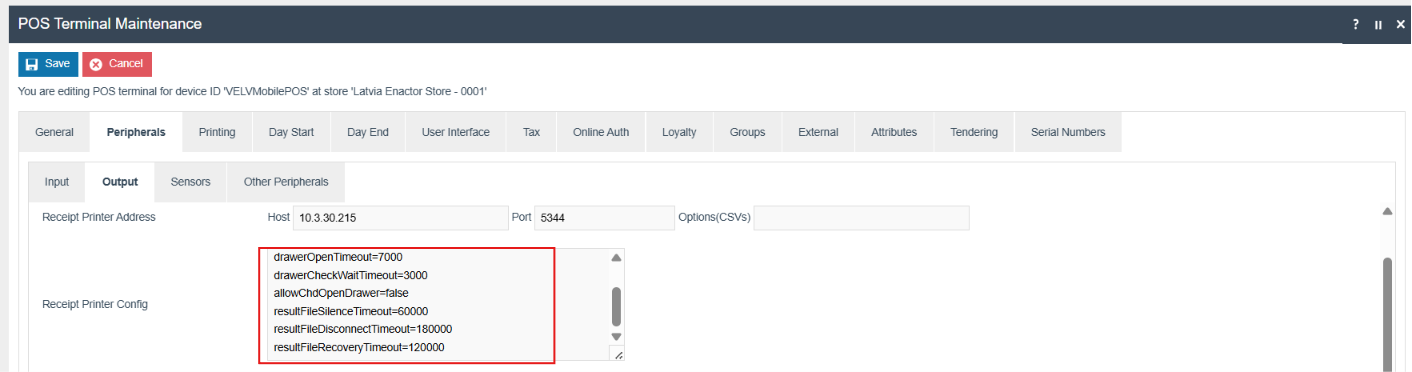Click the line resultFileRecoveryTimeout=120000
The height and width of the screenshot is (372, 1412).
coord(359,347)
